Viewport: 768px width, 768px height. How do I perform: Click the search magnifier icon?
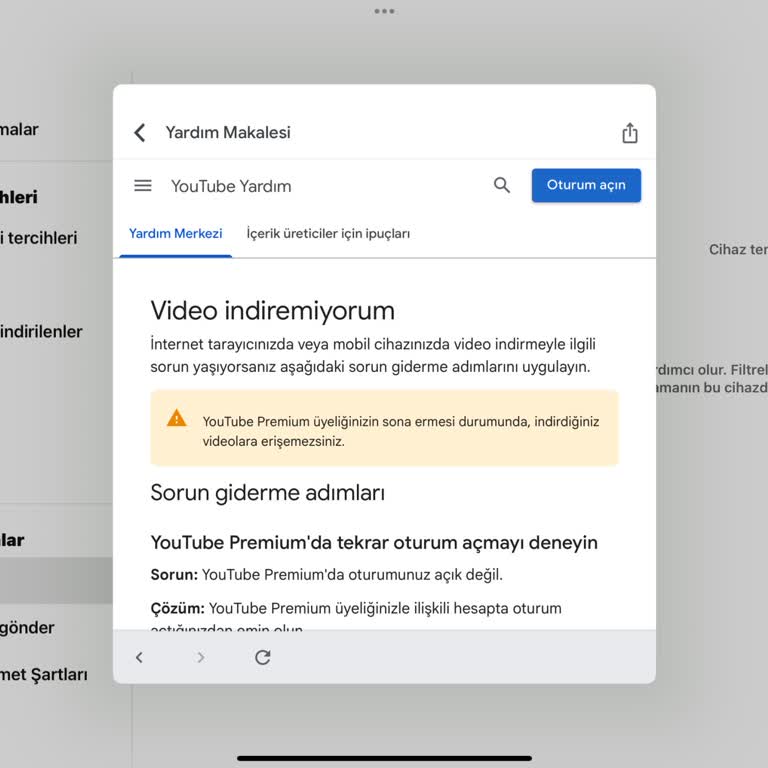click(502, 185)
